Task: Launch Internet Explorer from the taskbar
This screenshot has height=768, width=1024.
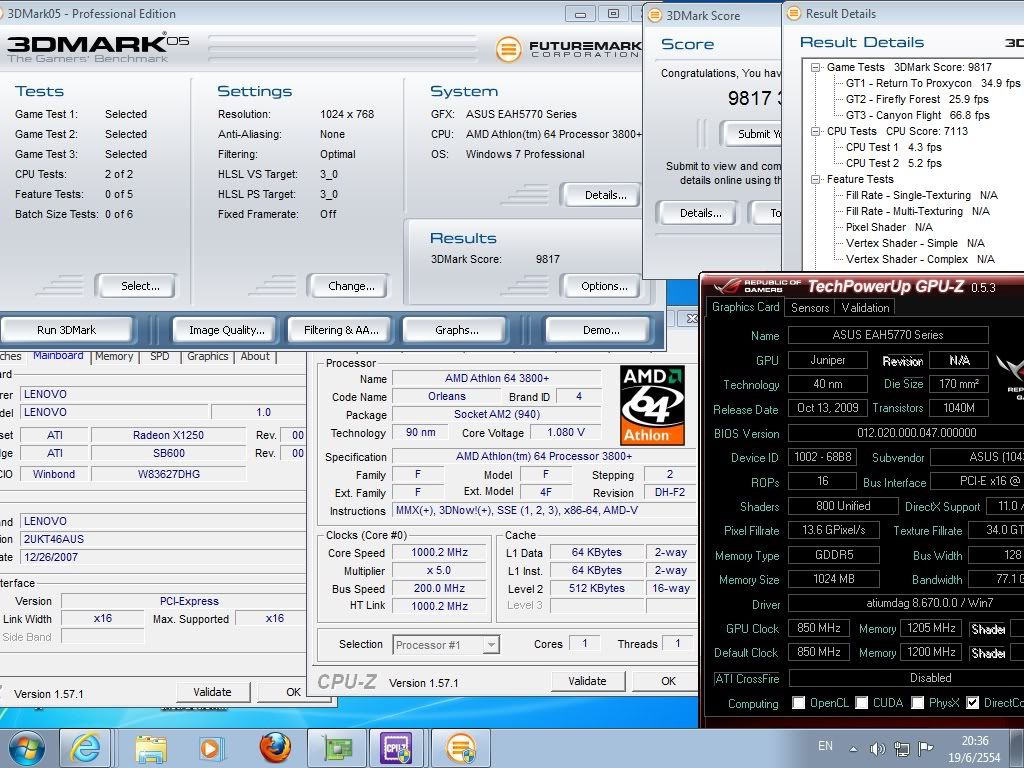Action: pyautogui.click(x=86, y=748)
